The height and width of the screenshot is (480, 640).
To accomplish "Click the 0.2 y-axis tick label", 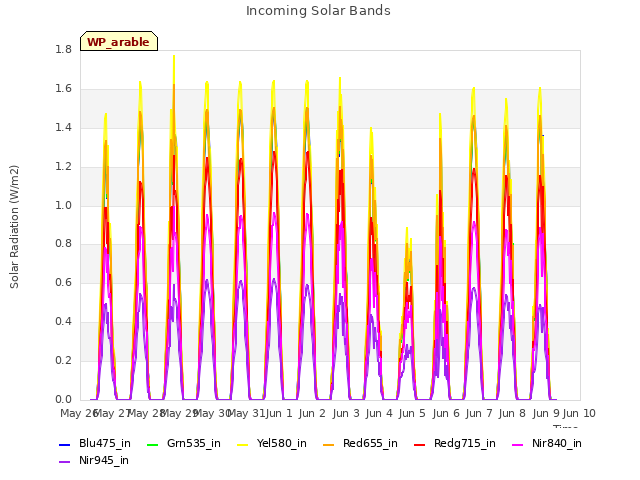I will click(63, 360).
